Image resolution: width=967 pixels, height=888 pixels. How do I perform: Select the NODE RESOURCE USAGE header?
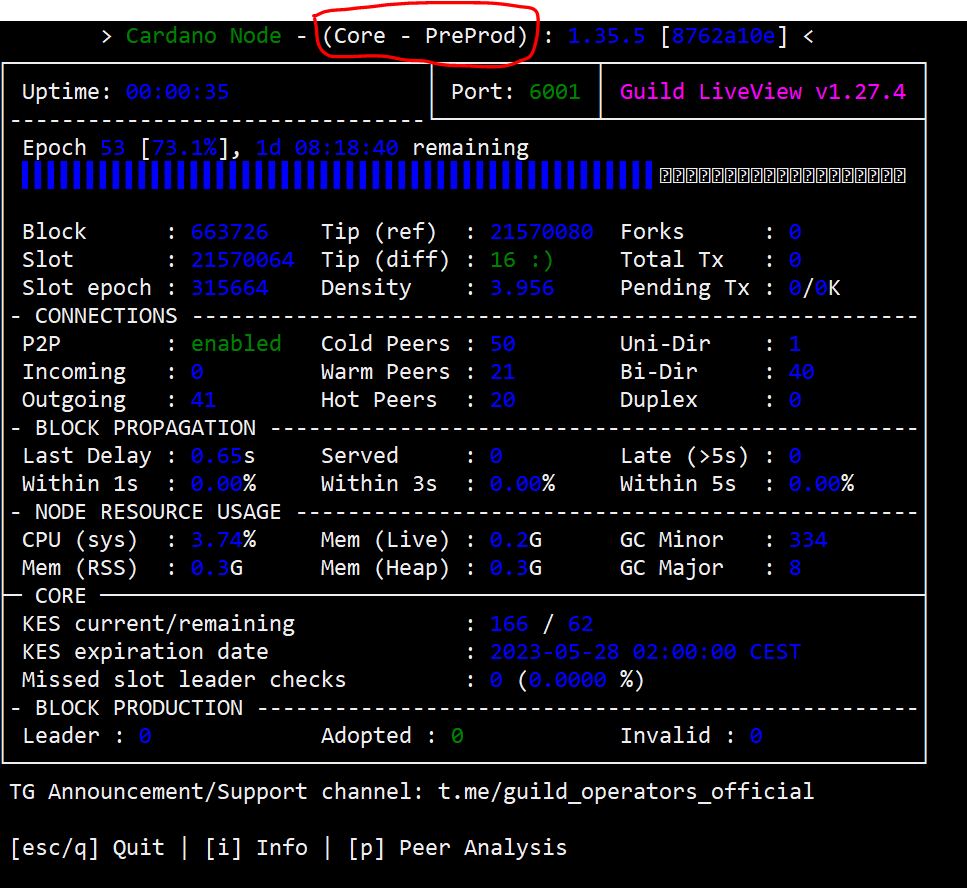click(x=158, y=512)
